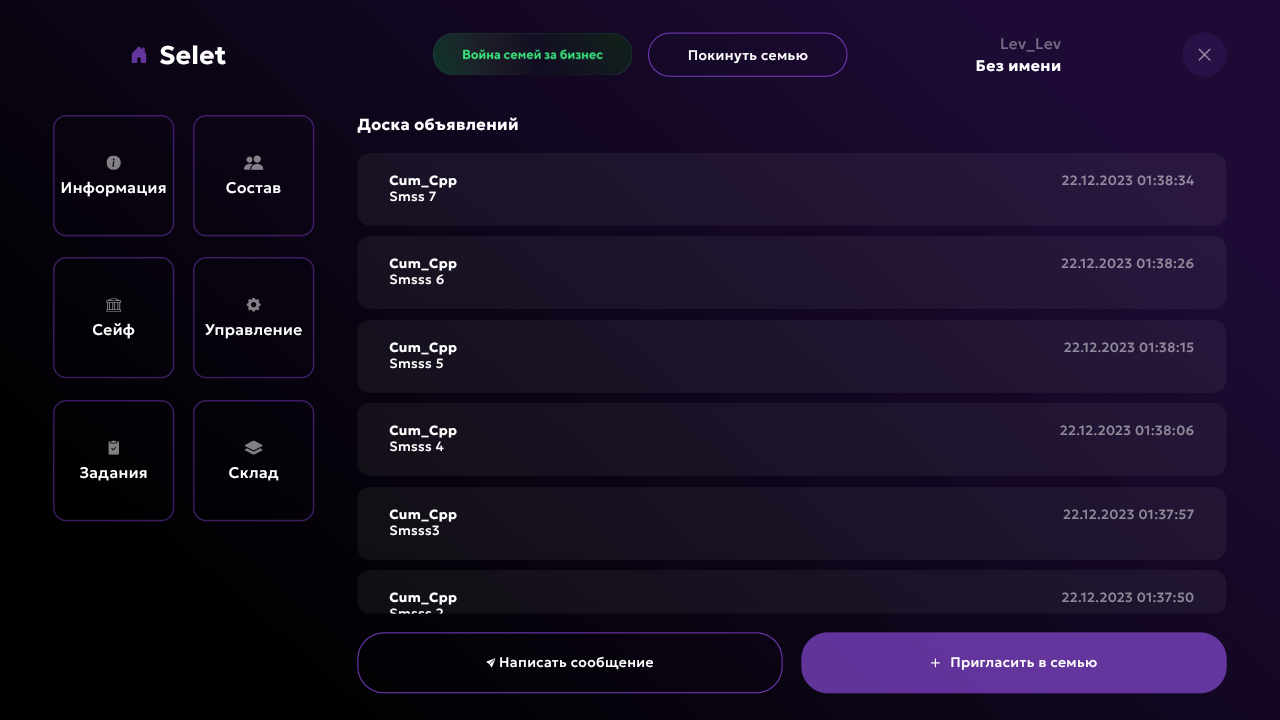Select the Smsss3 announcement entry
The height and width of the screenshot is (720, 1280).
(x=791, y=523)
